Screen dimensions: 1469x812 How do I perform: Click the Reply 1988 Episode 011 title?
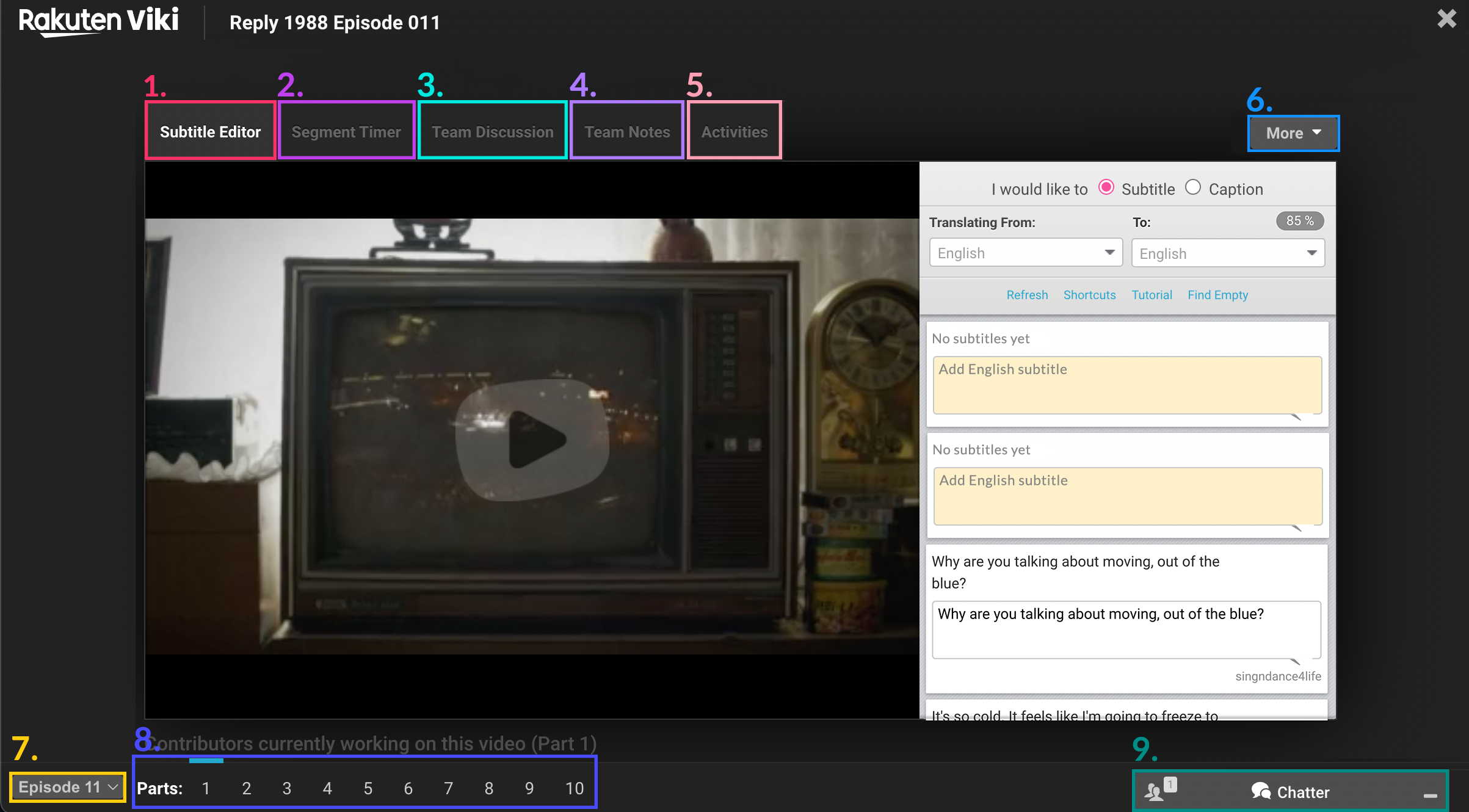pos(335,23)
